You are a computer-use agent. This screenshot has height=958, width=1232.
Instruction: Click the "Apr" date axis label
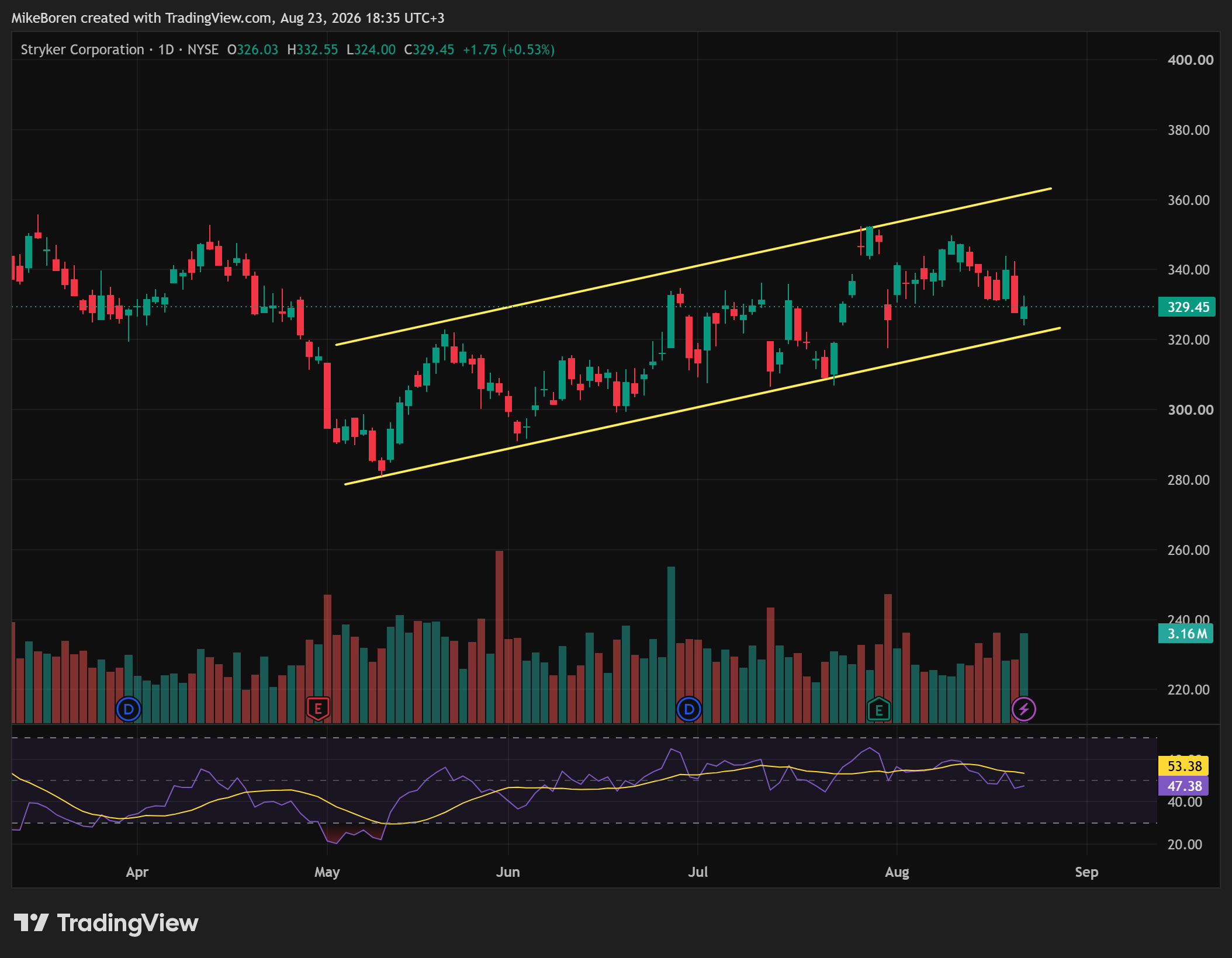point(137,872)
